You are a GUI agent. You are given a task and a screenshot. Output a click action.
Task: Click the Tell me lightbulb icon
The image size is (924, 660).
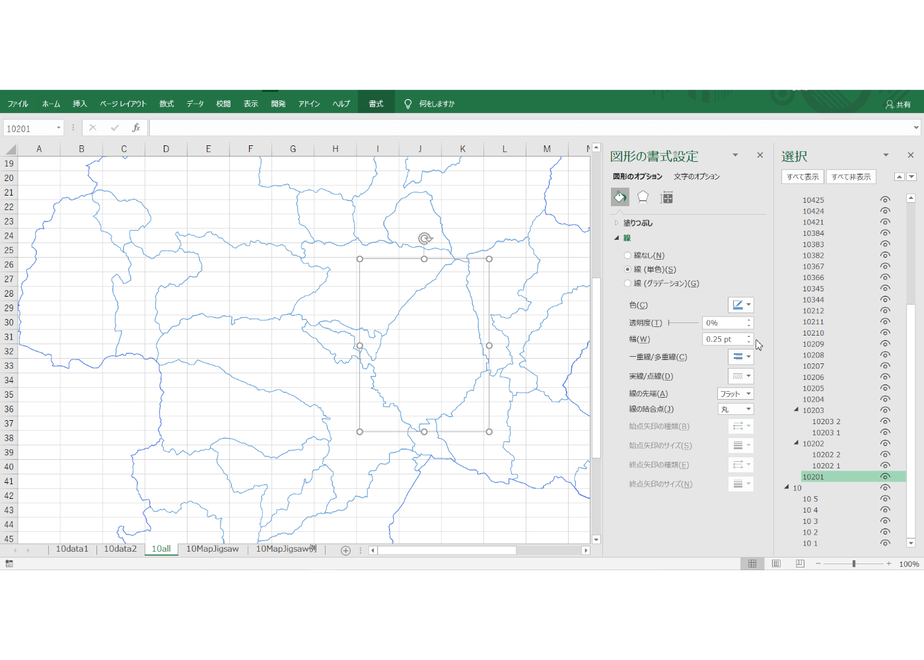408,104
